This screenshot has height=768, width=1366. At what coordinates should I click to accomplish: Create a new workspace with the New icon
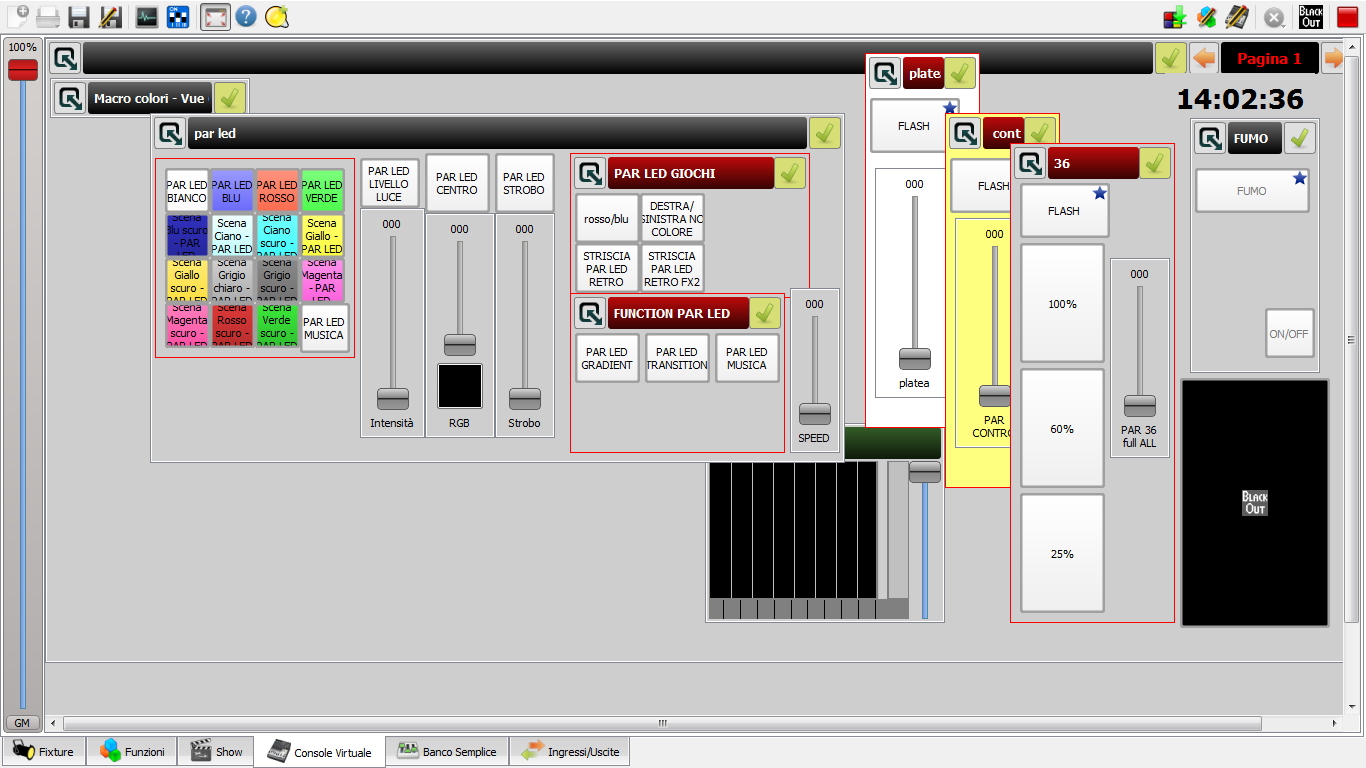tap(17, 16)
